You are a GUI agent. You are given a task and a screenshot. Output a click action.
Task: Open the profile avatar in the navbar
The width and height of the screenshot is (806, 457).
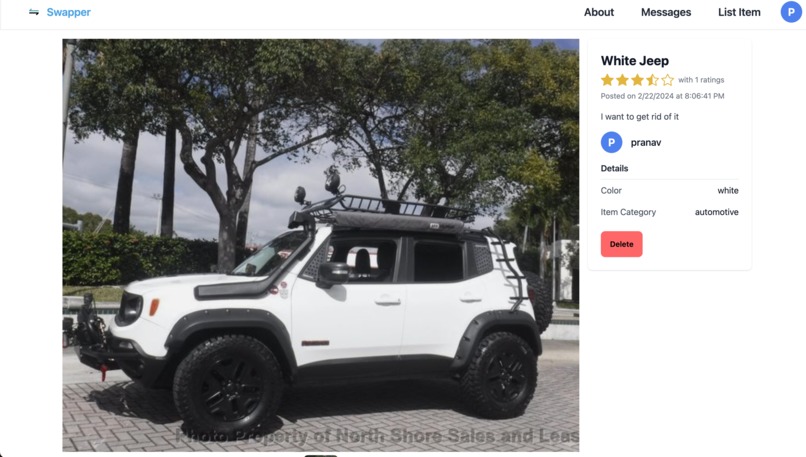[791, 12]
